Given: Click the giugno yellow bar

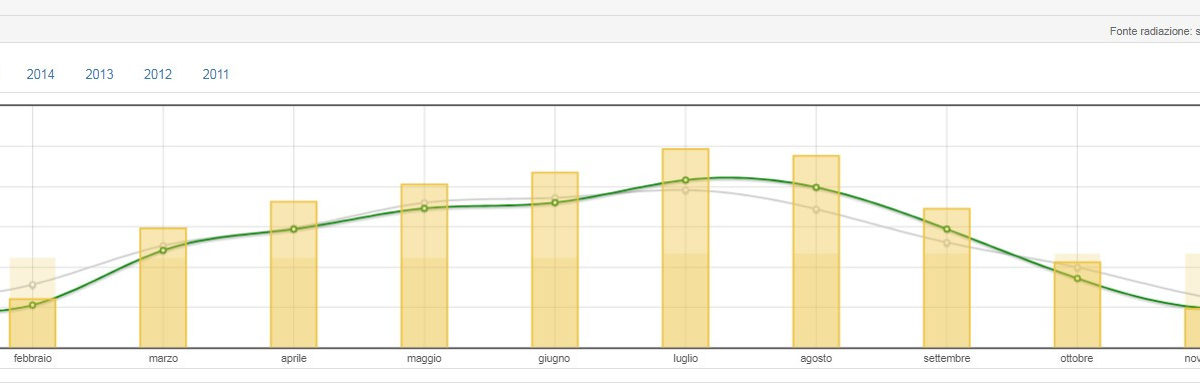Looking at the screenshot, I should pos(555,260).
